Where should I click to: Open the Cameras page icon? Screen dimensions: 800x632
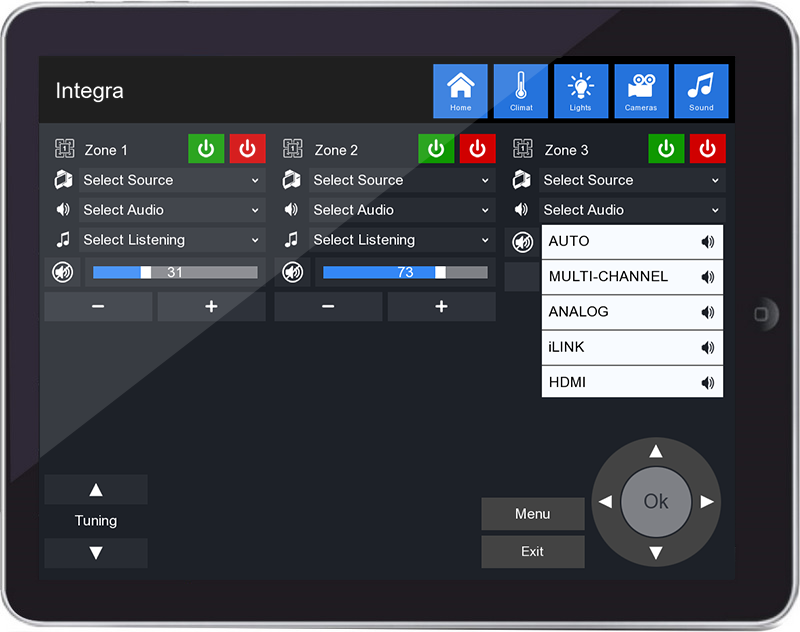[x=641, y=91]
